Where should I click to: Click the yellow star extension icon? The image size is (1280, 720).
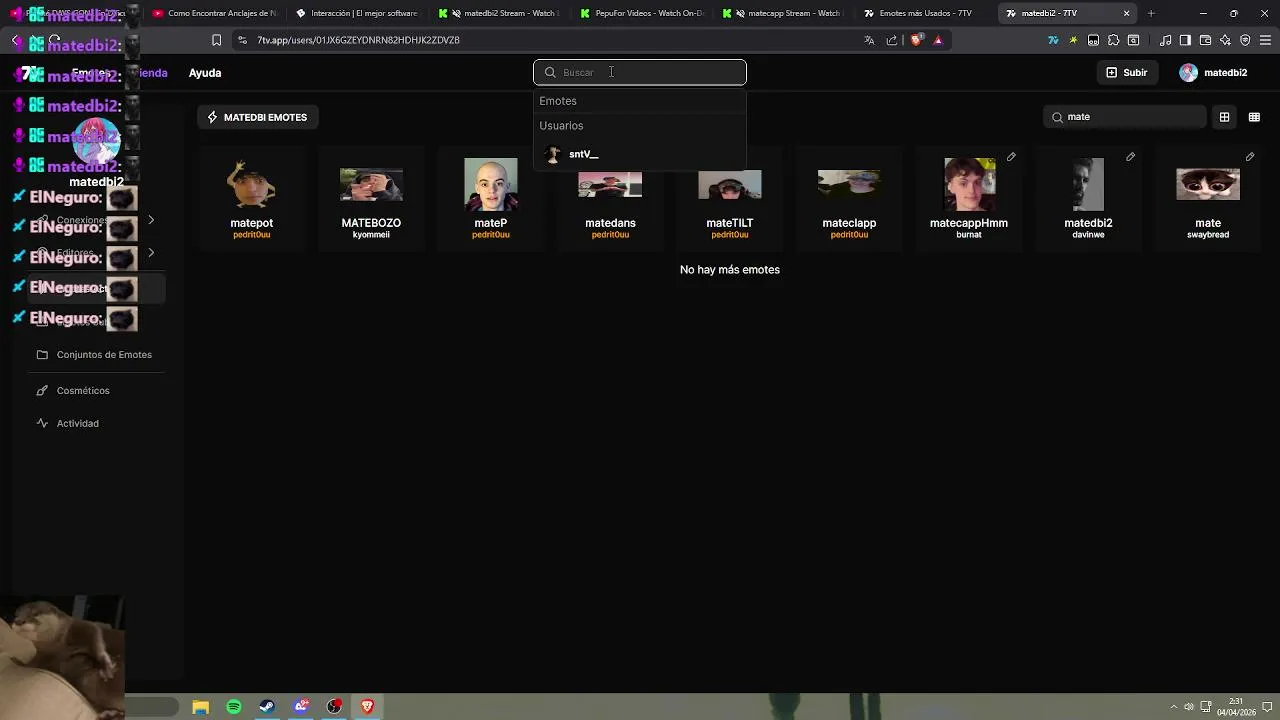click(1073, 40)
